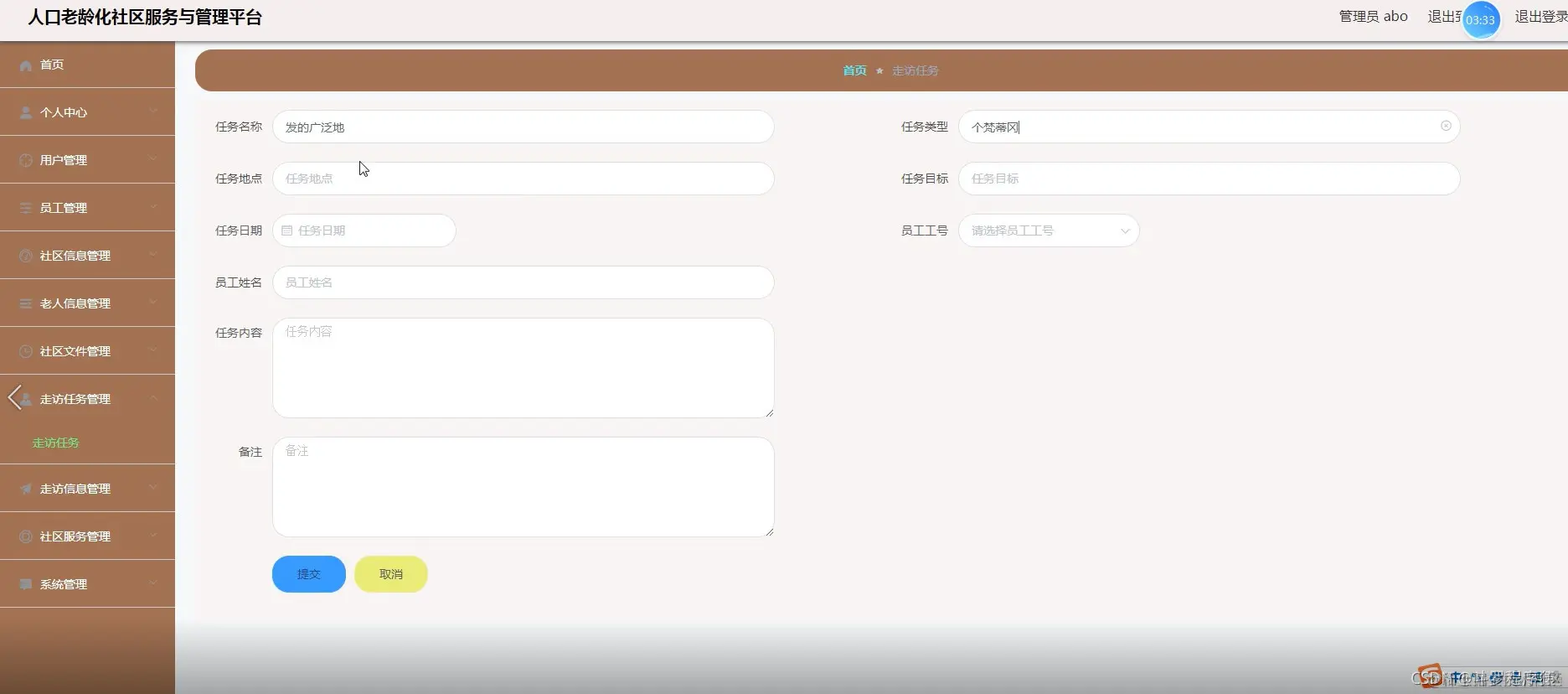The width and height of the screenshot is (1568, 694).
Task: Collapse the sidebar with the left arrow
Action: click(14, 397)
